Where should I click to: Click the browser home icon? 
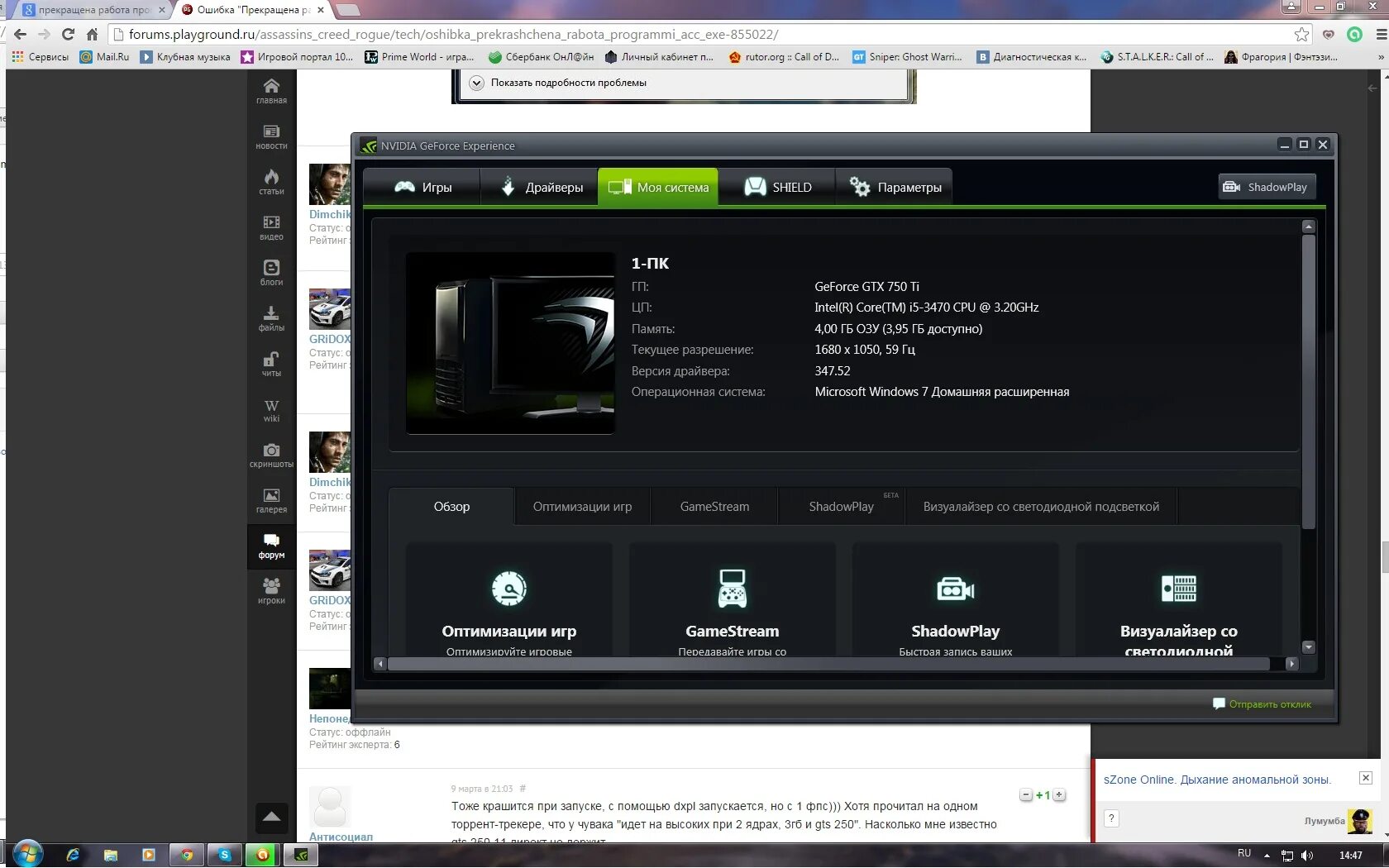(x=92, y=34)
